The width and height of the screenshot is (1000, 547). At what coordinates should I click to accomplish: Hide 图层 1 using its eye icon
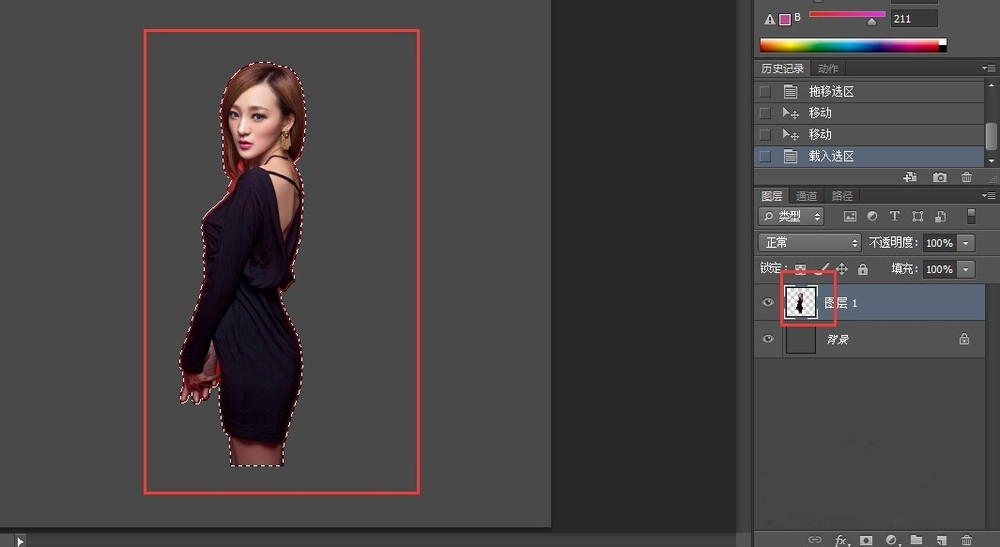point(768,302)
